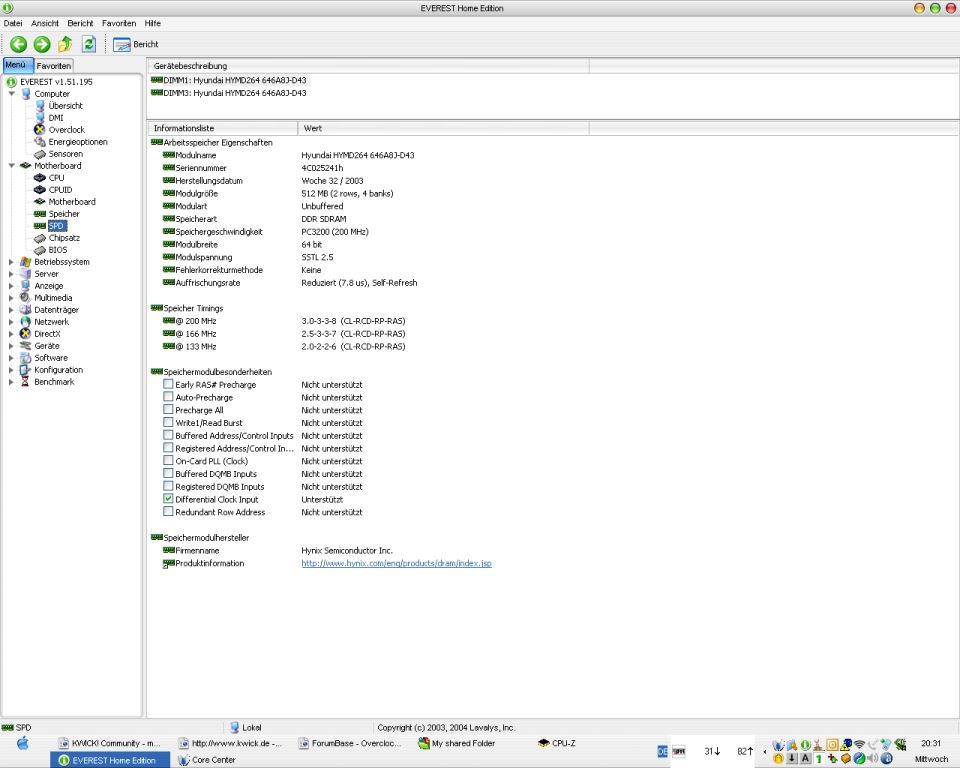Click the green Back arrow toolbar icon
960x768 pixels.
pyautogui.click(x=18, y=44)
